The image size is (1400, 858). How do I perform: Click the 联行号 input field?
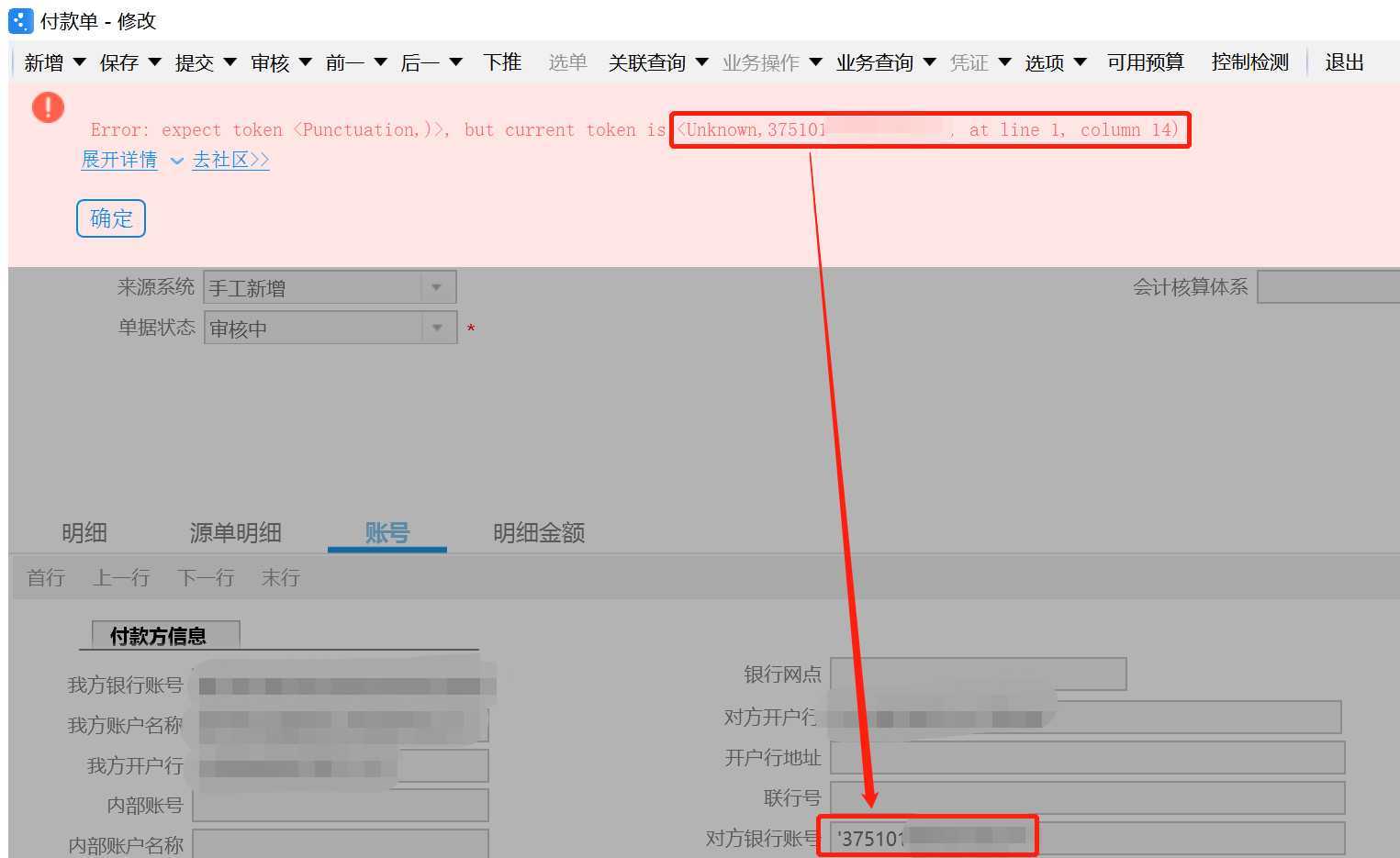[1088, 797]
